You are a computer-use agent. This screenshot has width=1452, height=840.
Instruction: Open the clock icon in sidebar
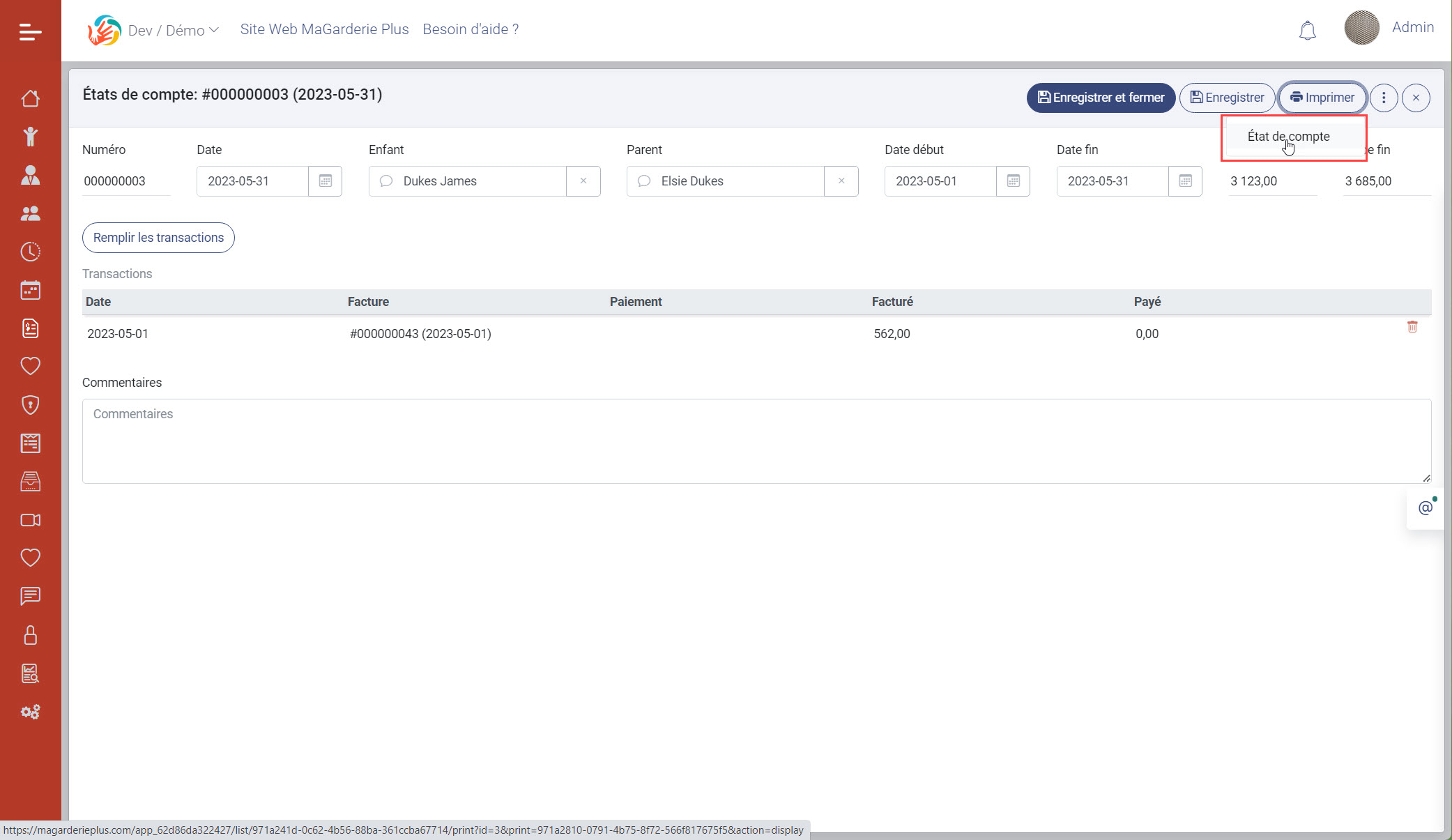pyautogui.click(x=30, y=252)
